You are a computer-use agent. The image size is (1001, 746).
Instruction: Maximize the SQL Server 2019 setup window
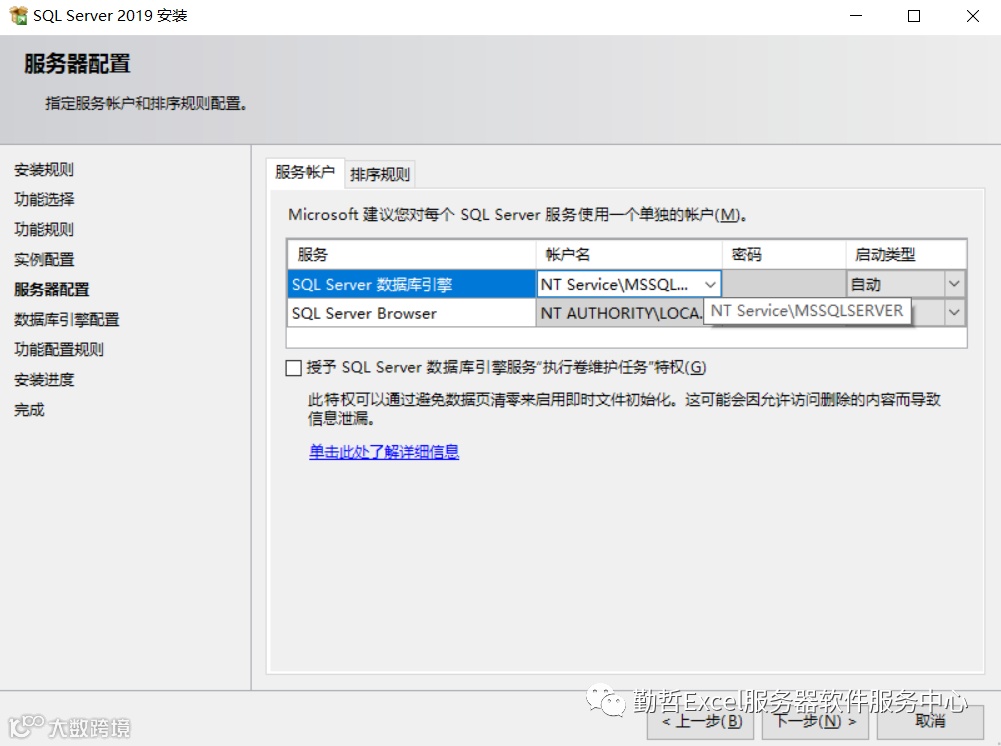pos(914,16)
